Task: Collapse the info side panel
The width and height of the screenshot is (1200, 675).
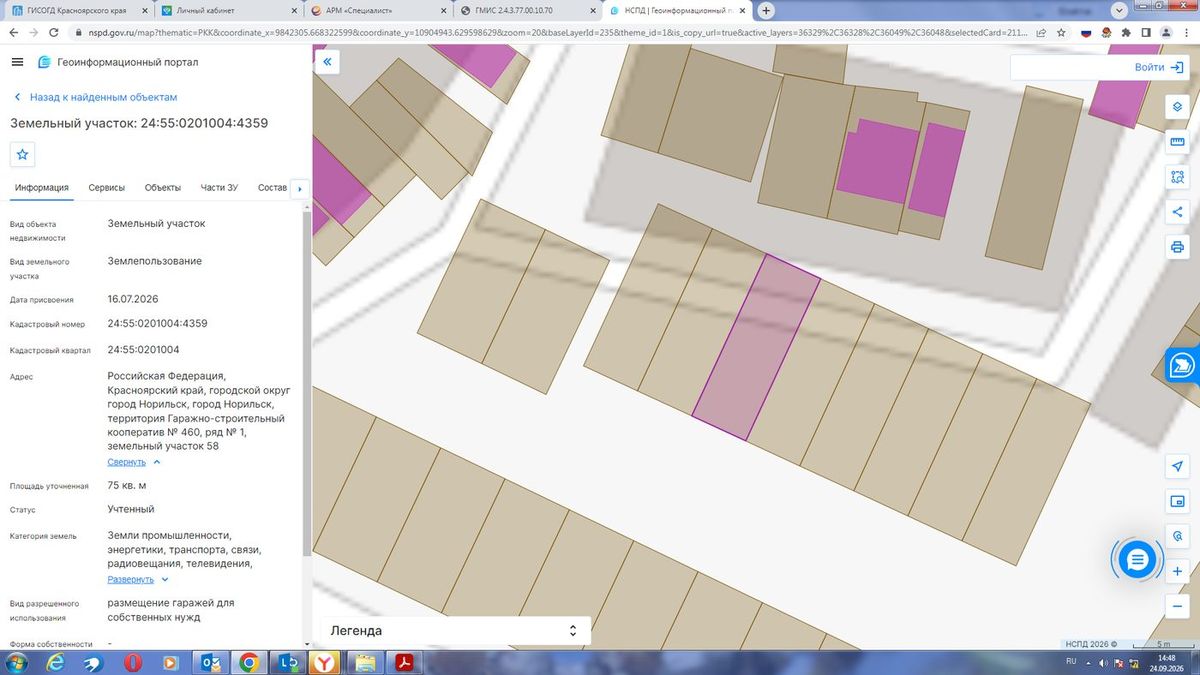Action: (x=327, y=62)
